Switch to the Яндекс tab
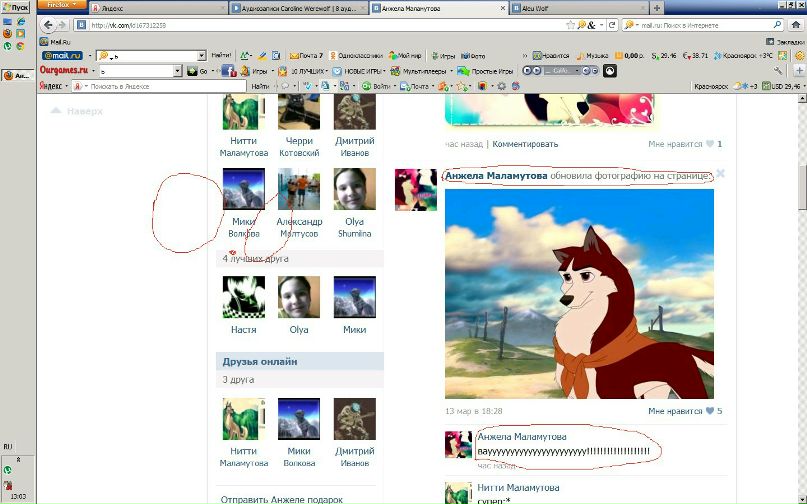The image size is (807, 504). [x=158, y=8]
